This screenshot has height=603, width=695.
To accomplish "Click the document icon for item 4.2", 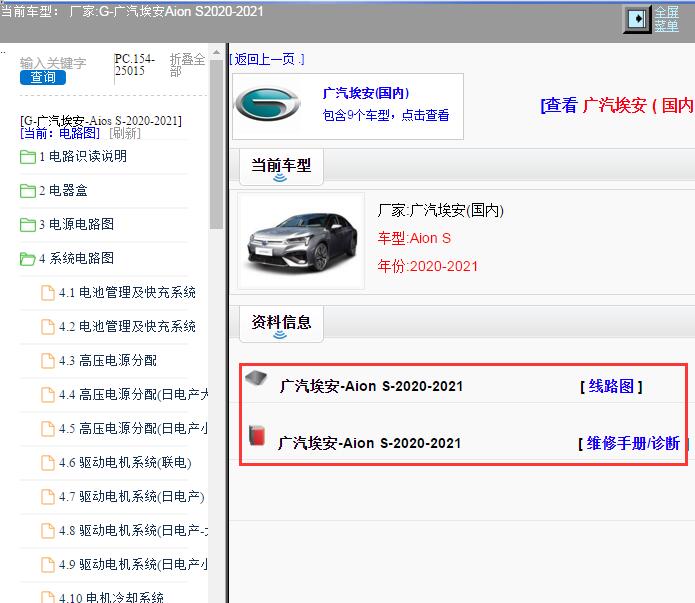I will click(48, 327).
